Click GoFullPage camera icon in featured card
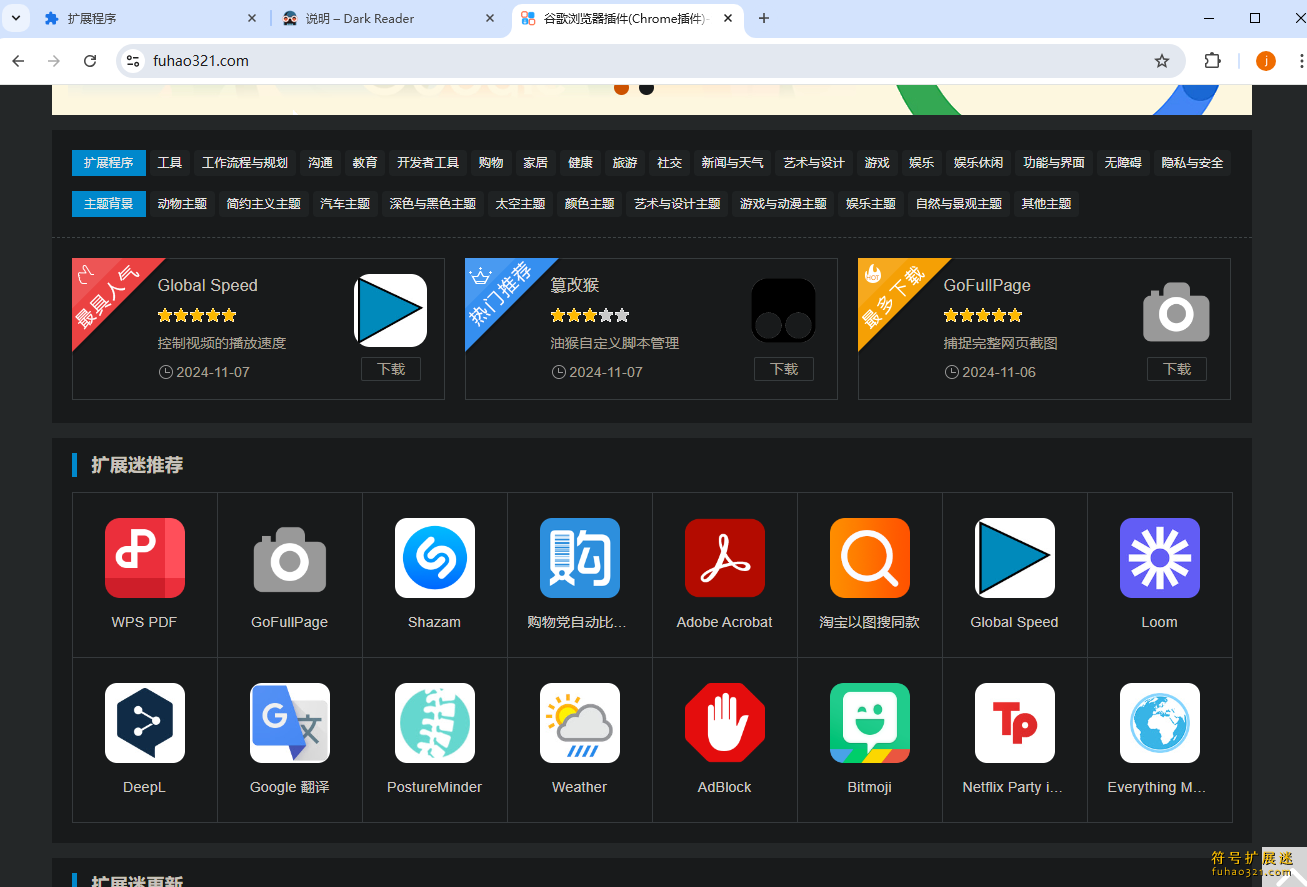 click(1176, 311)
